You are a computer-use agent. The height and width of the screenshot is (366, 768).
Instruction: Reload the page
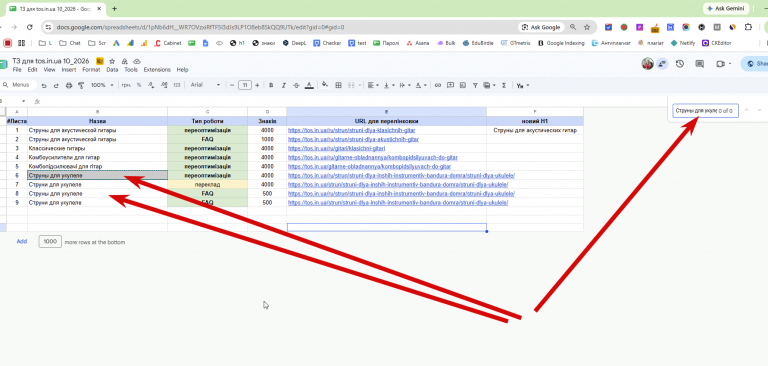tap(29, 27)
